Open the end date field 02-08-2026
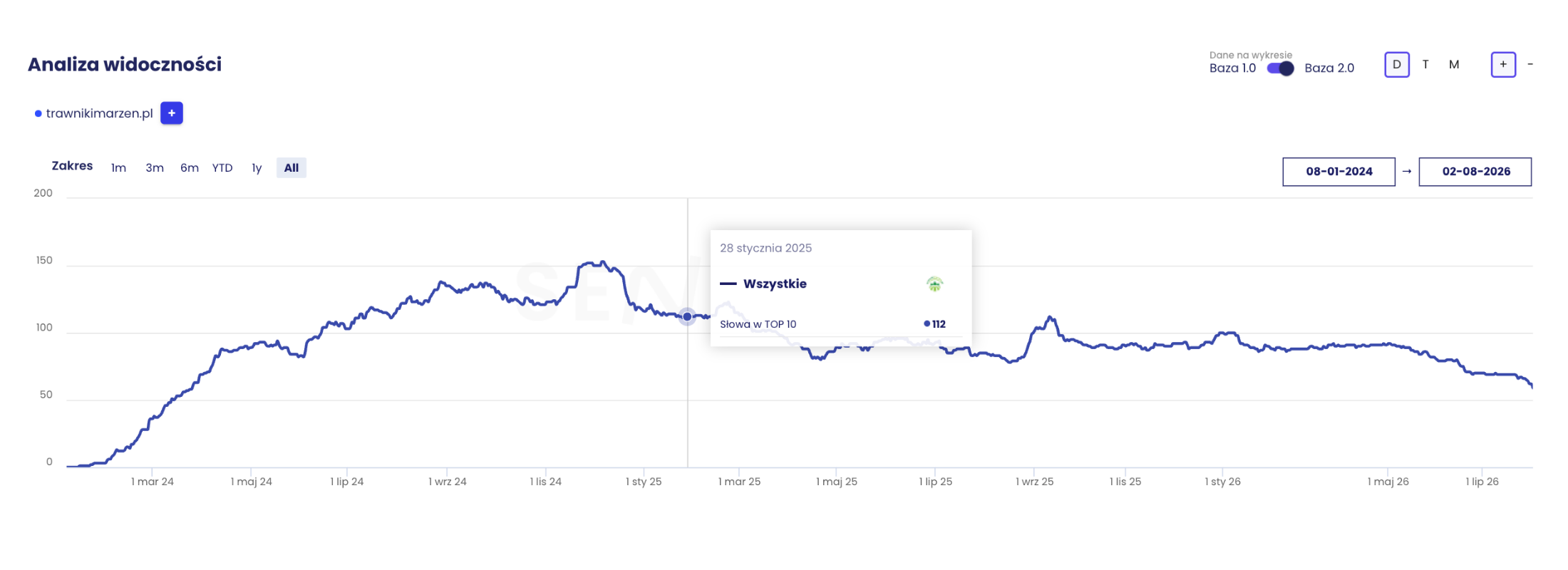 pos(1475,172)
